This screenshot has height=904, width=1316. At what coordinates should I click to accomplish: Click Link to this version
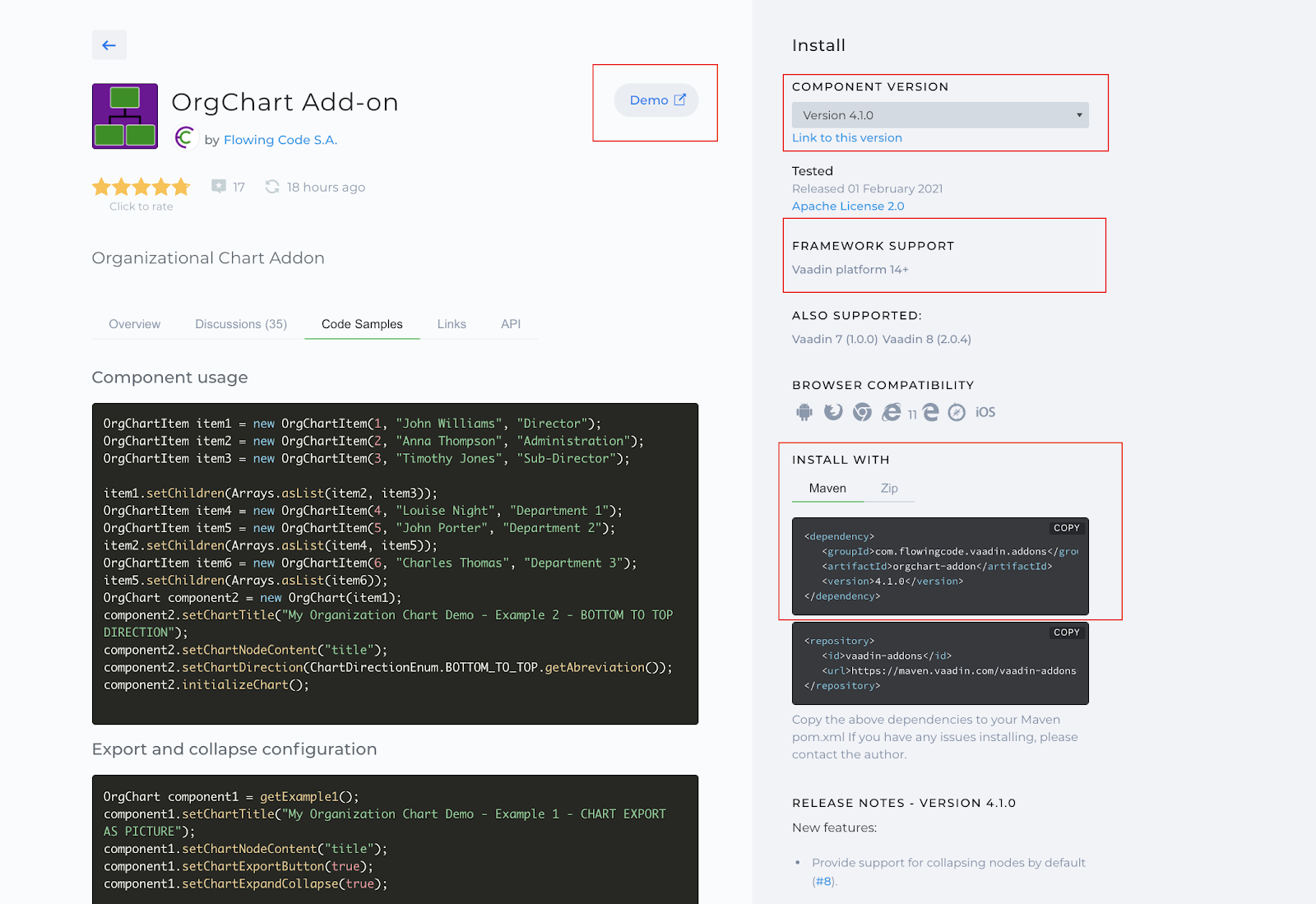click(x=847, y=138)
